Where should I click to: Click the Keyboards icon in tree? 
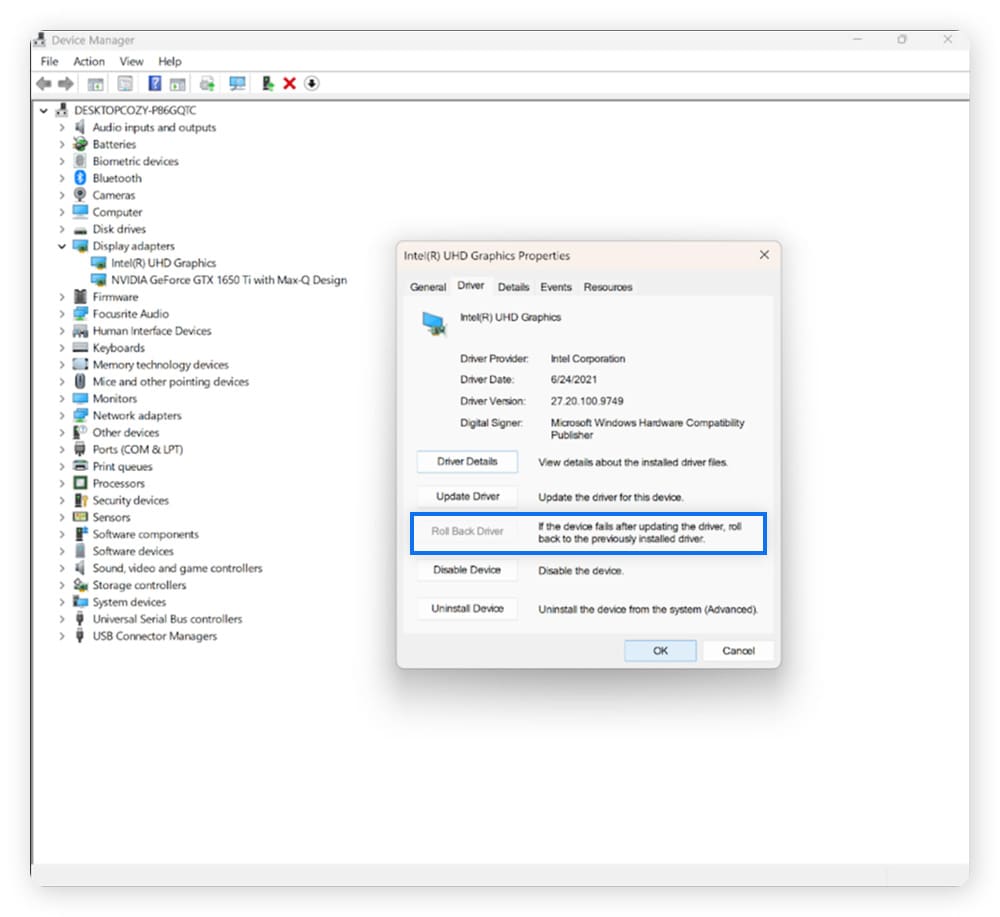point(80,348)
